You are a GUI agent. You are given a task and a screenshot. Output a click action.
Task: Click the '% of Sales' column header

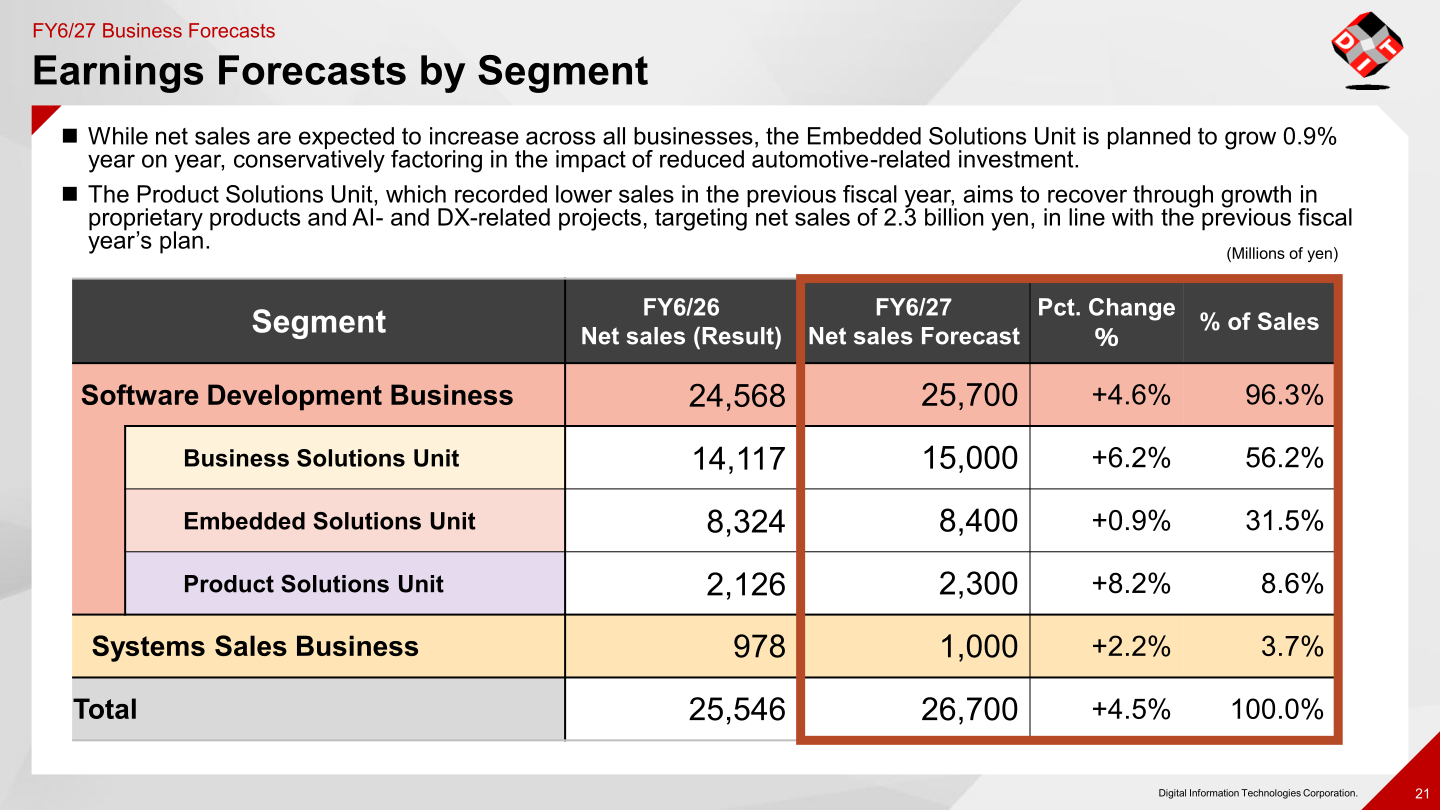[1259, 322]
